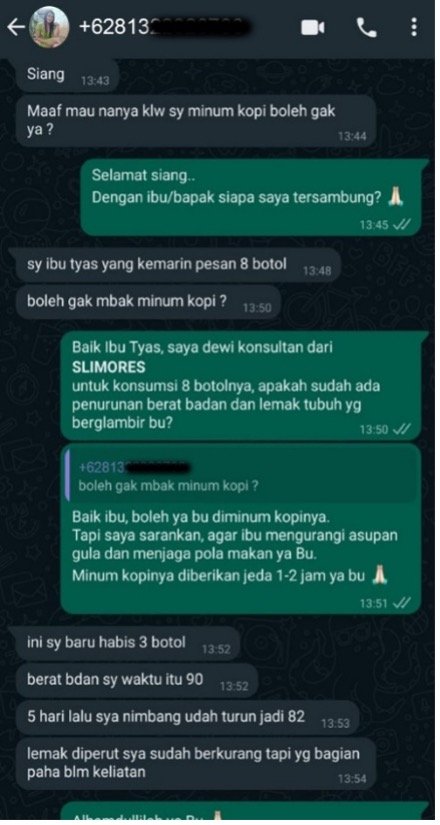Start a voice call
440x825 pixels.
(x=367, y=28)
